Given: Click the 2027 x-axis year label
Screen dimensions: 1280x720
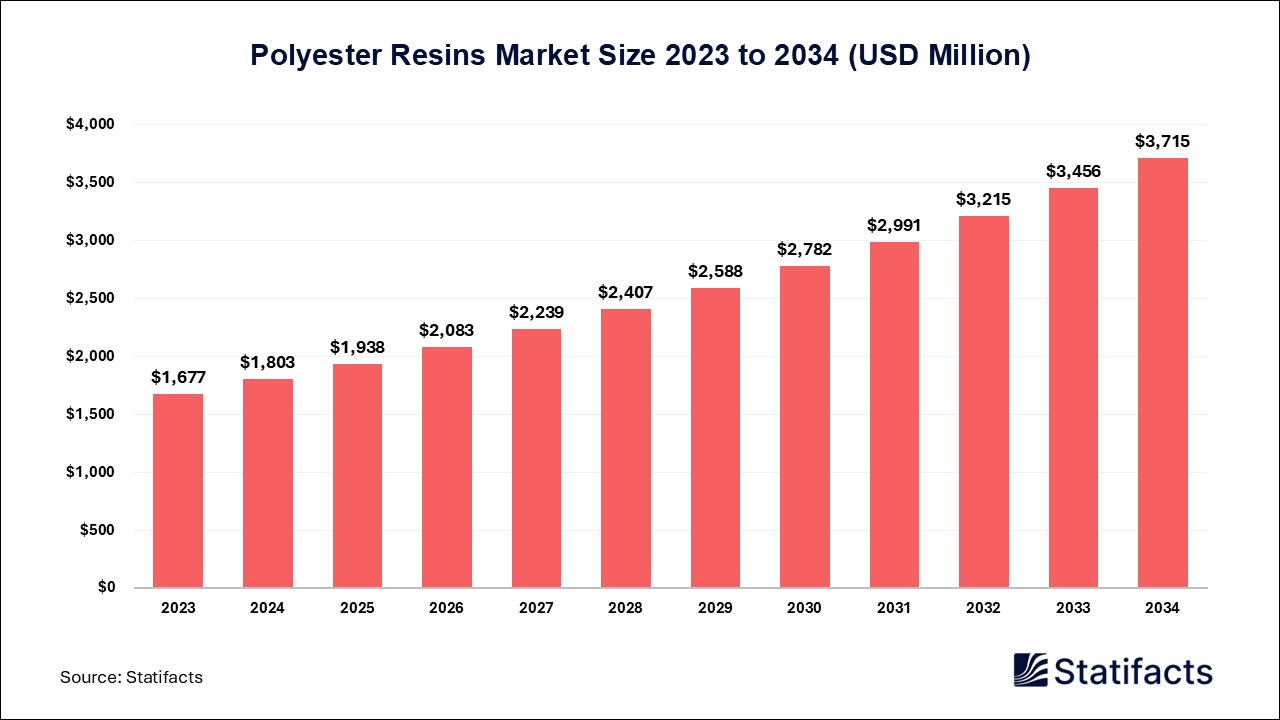Looking at the screenshot, I should [x=536, y=608].
